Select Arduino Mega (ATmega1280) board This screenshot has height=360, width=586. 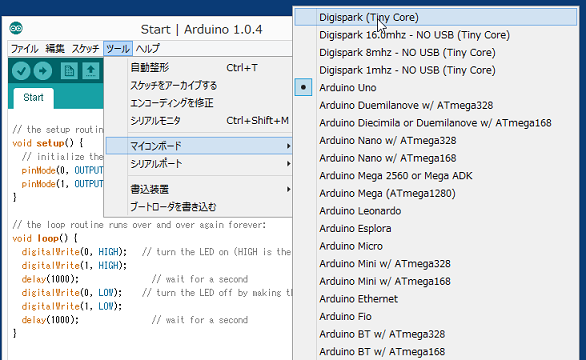435,193
